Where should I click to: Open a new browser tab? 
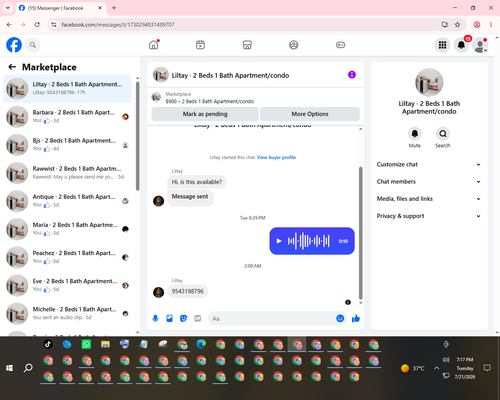[x=114, y=8]
